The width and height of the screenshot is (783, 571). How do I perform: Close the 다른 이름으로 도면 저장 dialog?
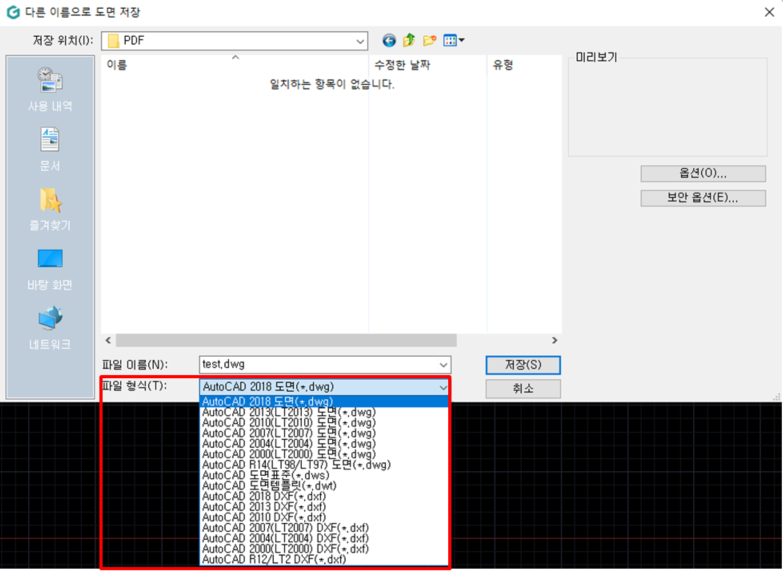[770, 12]
